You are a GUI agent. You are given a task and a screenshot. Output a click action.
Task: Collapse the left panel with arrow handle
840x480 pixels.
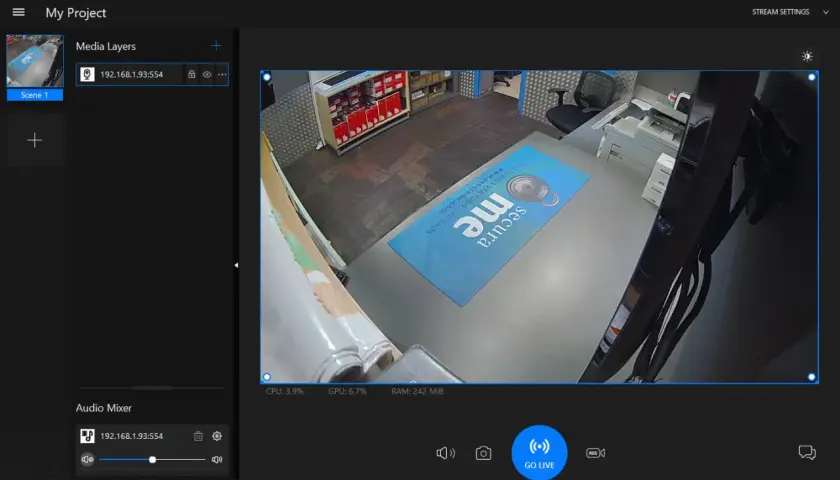coord(236,265)
